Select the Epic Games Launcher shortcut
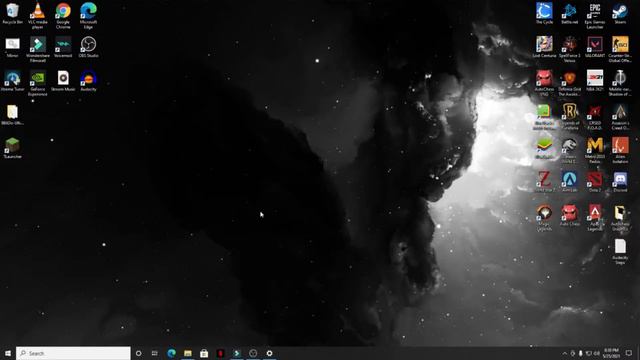640x360 pixels. [x=595, y=16]
